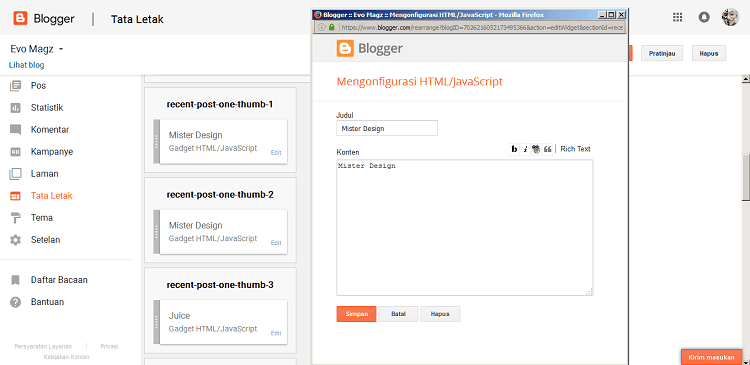Click Firefox icon in popup title bar
The width and height of the screenshot is (750, 365).
click(318, 15)
